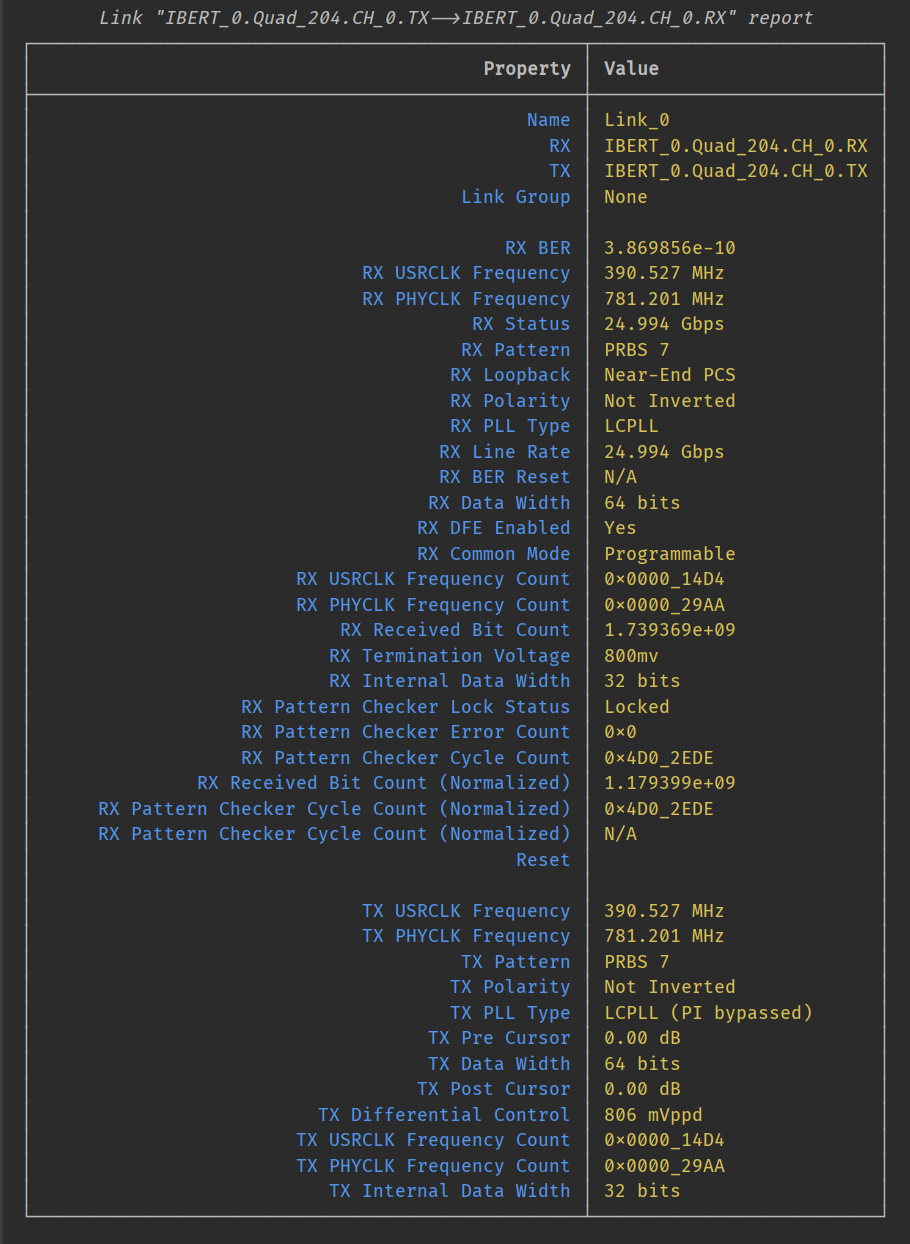Click the "TX Post Cursor" property label
Viewport: 910px width, 1244px height.
[493, 1089]
